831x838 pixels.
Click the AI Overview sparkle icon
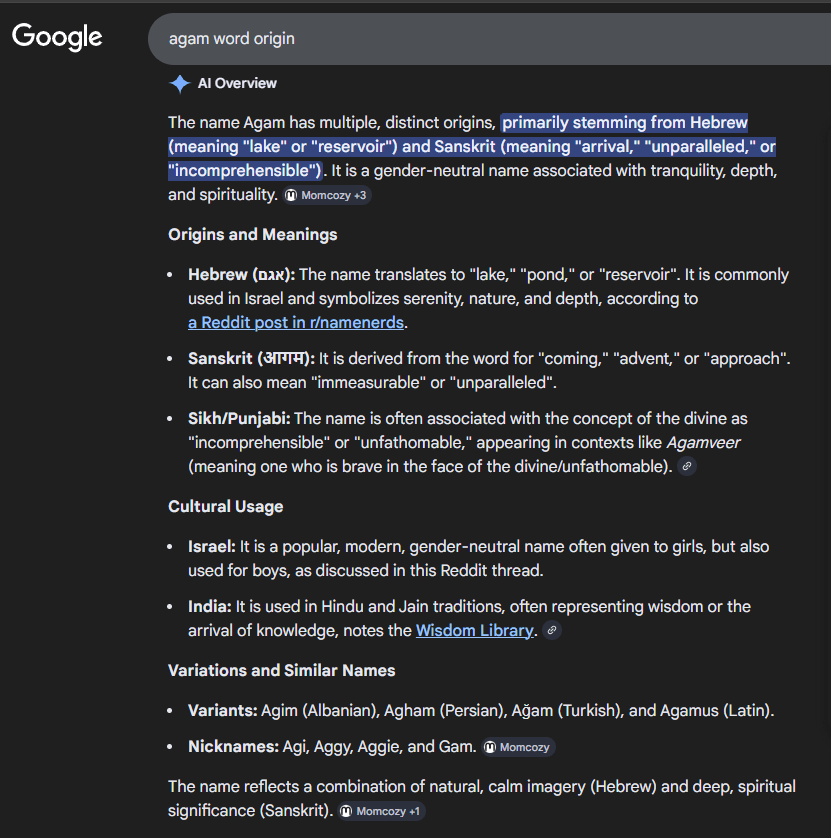tap(179, 84)
